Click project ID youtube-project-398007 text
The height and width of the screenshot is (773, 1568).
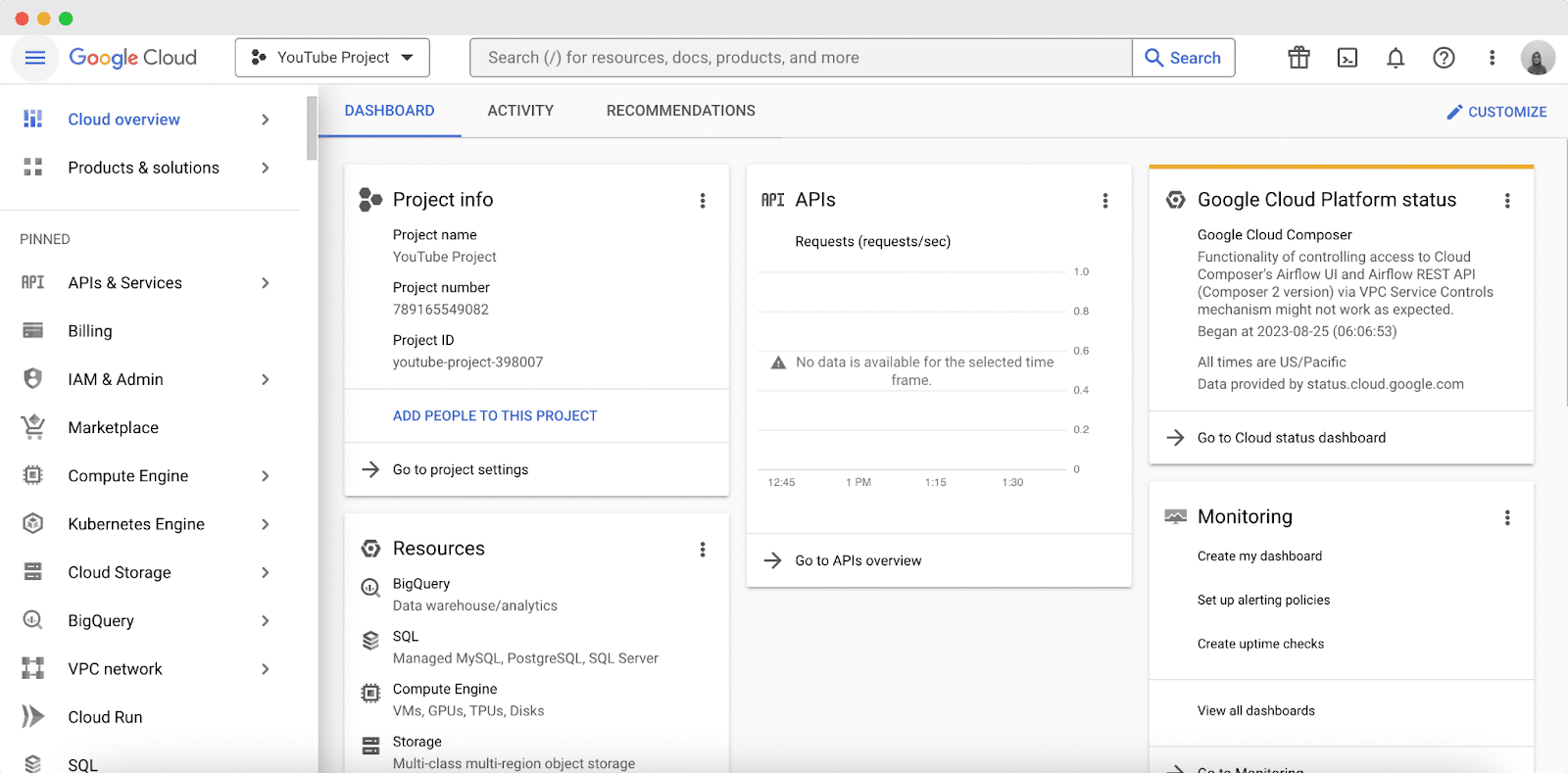467,362
